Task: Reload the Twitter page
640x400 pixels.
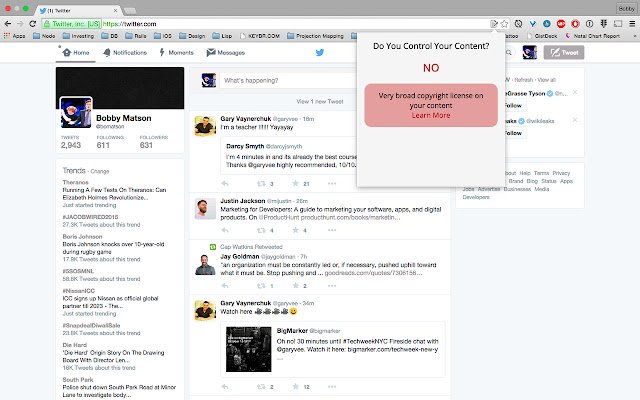Action: pyautogui.click(x=33, y=24)
